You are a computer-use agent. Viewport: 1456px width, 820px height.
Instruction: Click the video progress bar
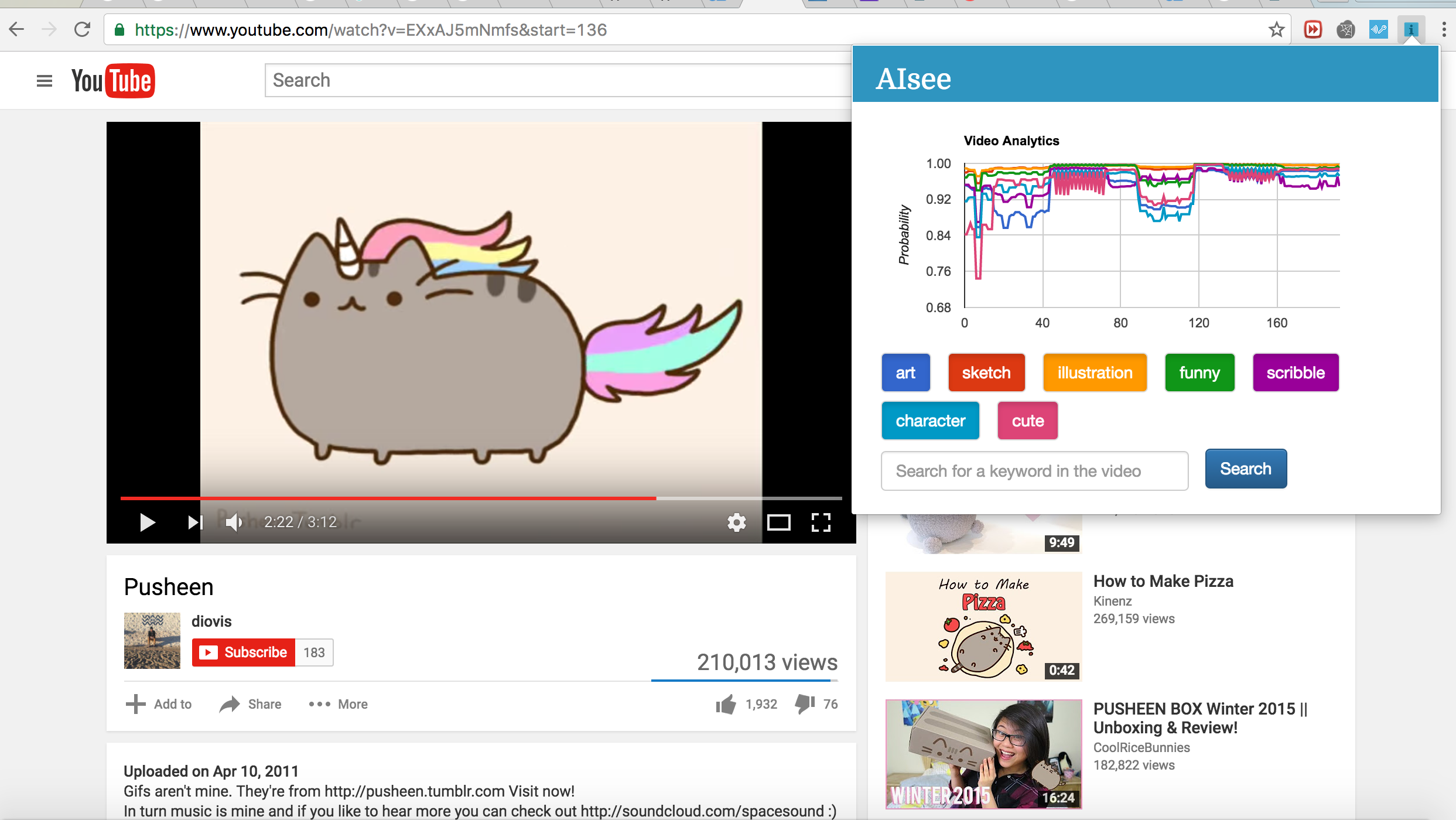point(480,498)
